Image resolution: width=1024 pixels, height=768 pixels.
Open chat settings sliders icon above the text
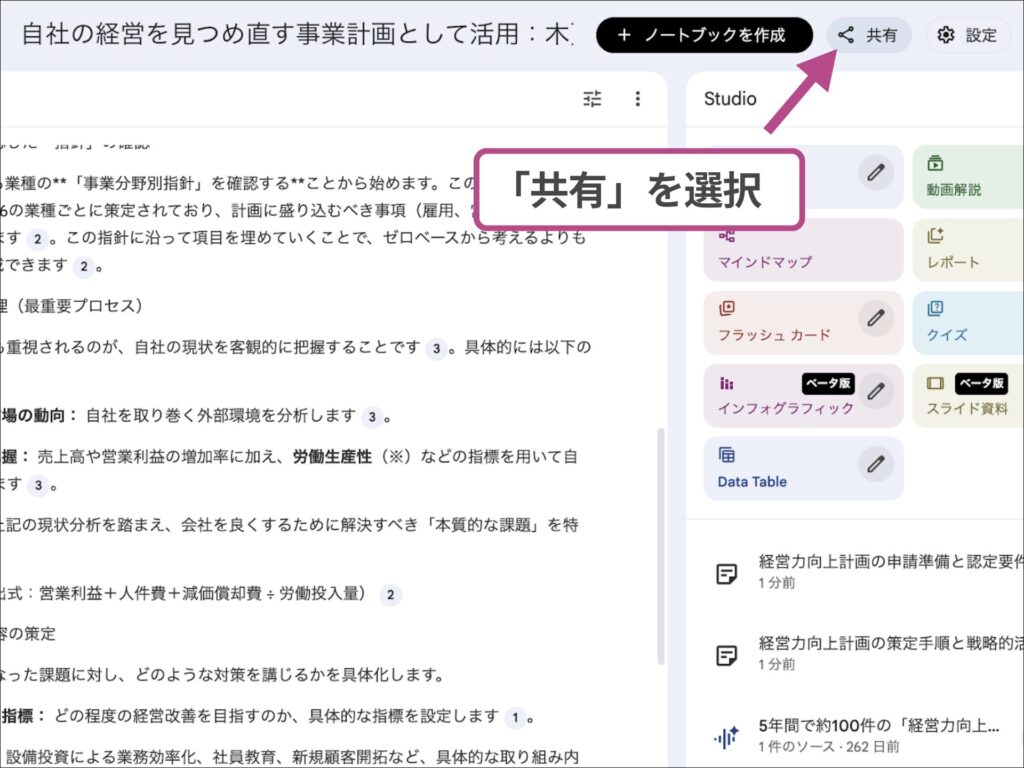pos(592,98)
